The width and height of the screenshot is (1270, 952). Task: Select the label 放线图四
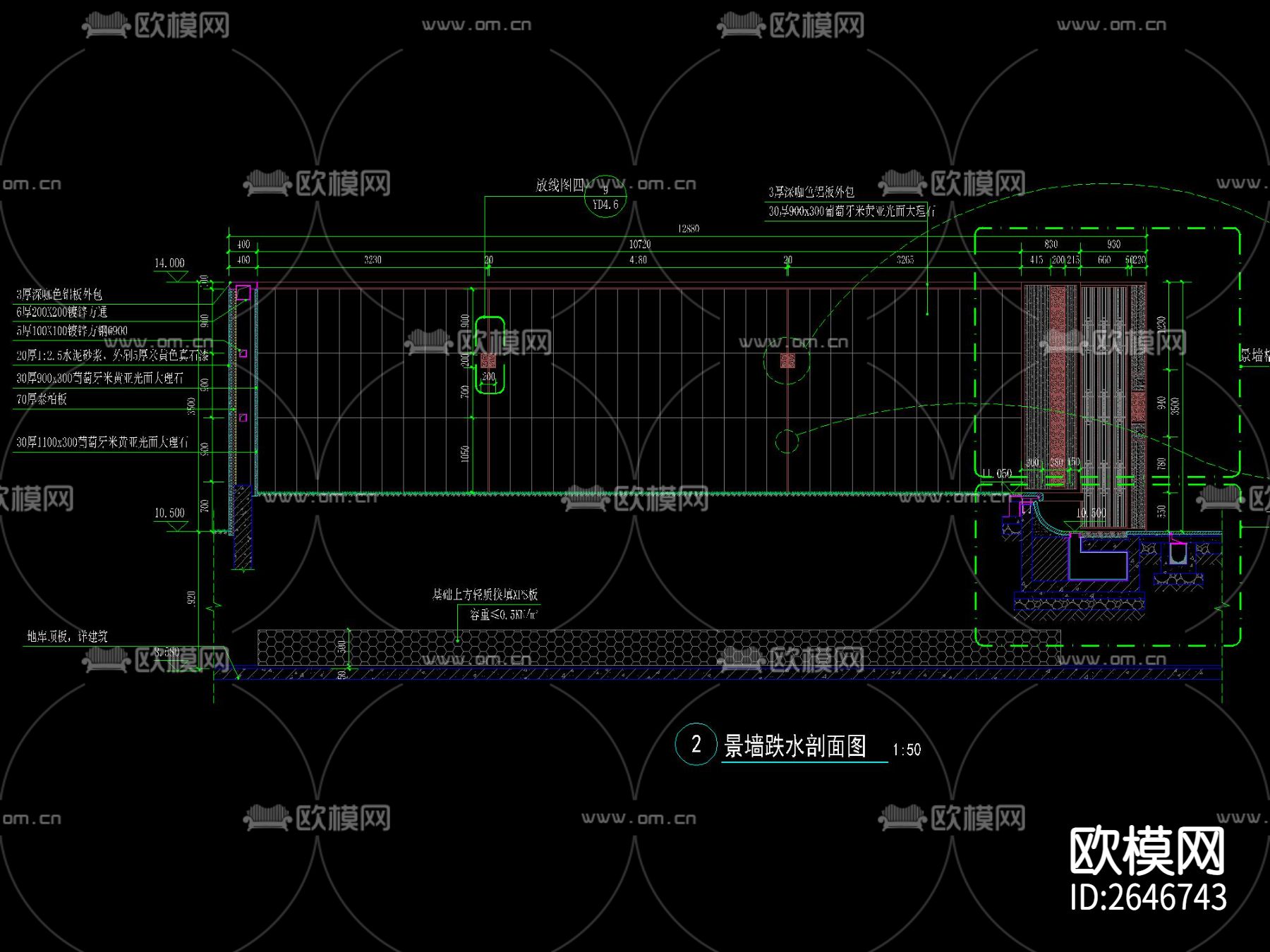(x=560, y=185)
